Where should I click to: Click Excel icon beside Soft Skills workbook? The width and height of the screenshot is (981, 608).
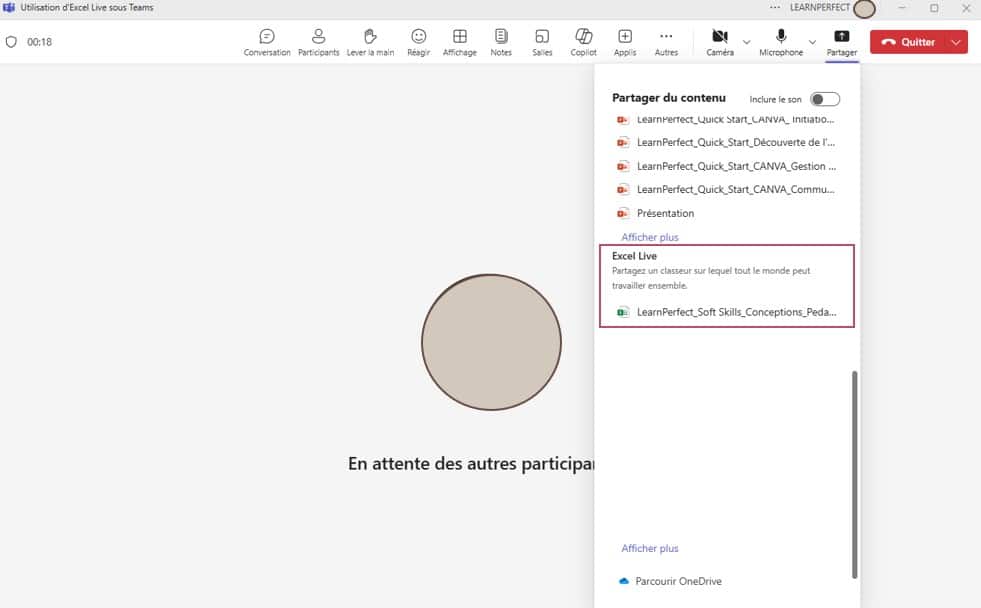click(x=623, y=312)
